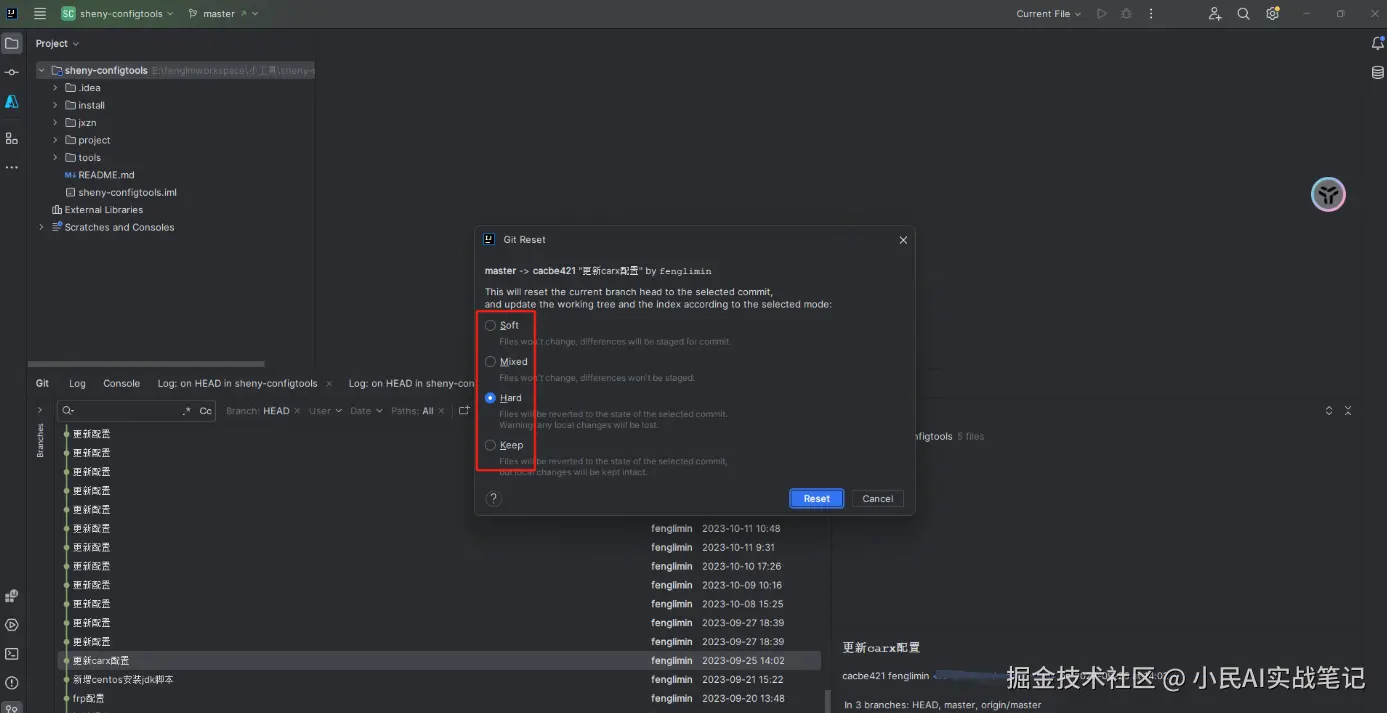The height and width of the screenshot is (713, 1387).
Task: Click the Run button in the top toolbar
Action: [x=1101, y=14]
